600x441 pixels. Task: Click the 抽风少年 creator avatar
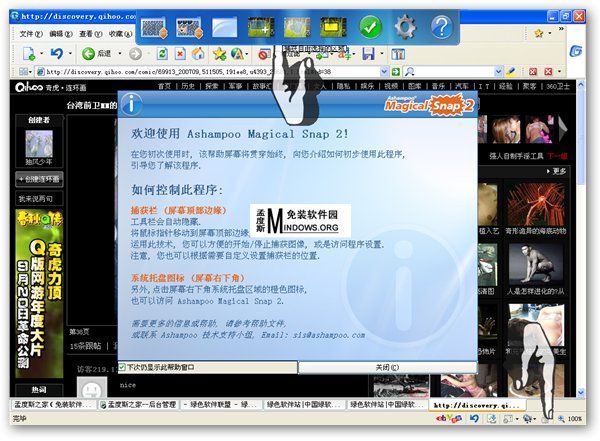[39, 144]
